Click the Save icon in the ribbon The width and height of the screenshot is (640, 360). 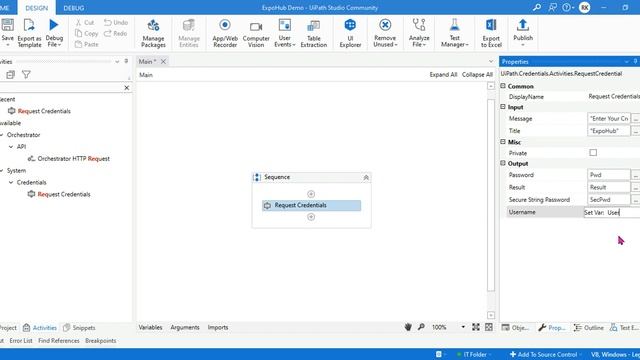(x=7, y=25)
